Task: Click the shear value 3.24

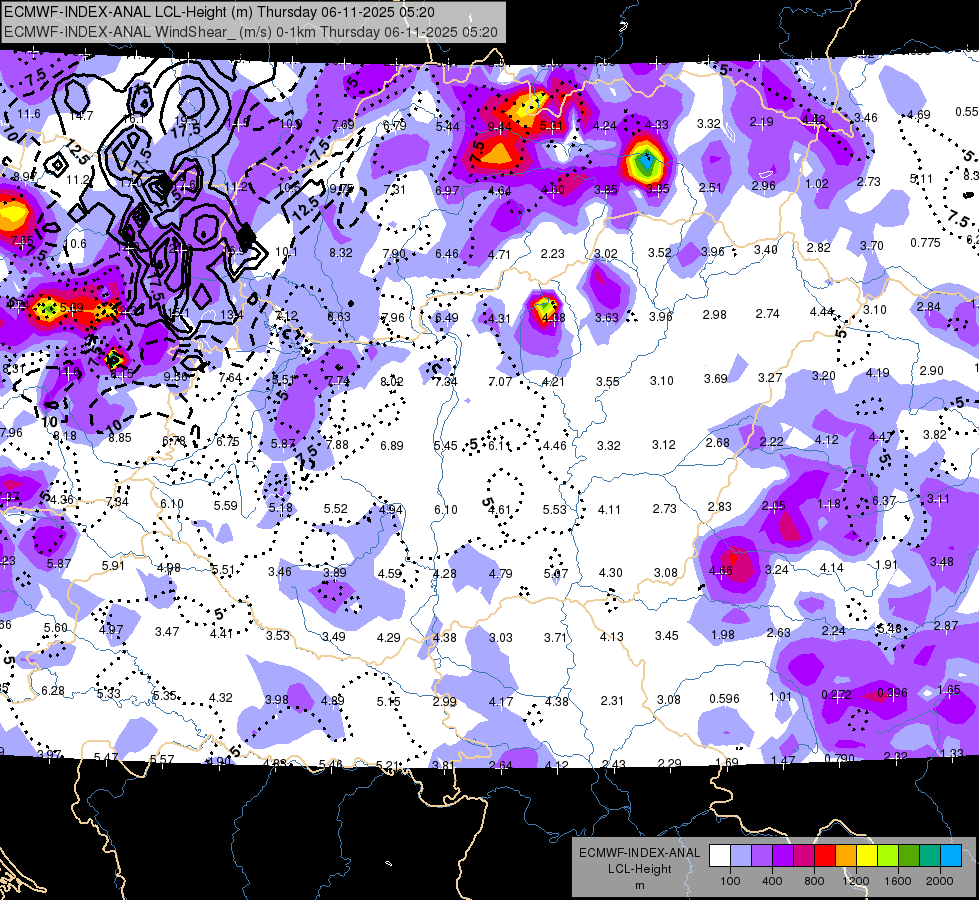Action: 777,570
